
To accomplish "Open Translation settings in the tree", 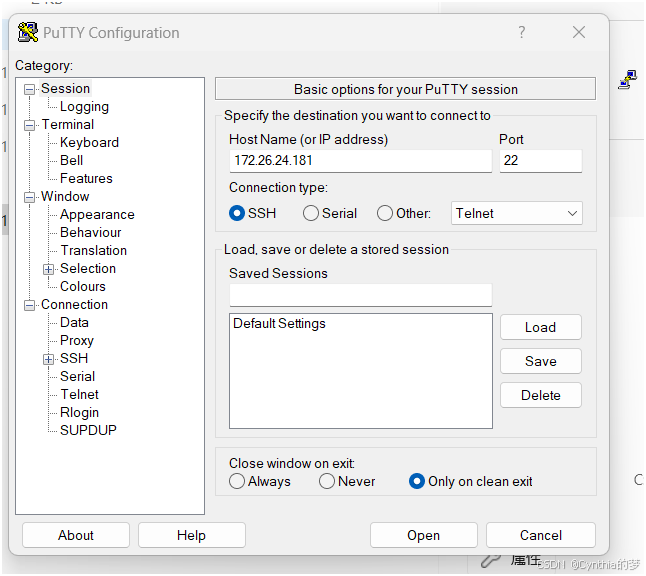I will click(94, 251).
